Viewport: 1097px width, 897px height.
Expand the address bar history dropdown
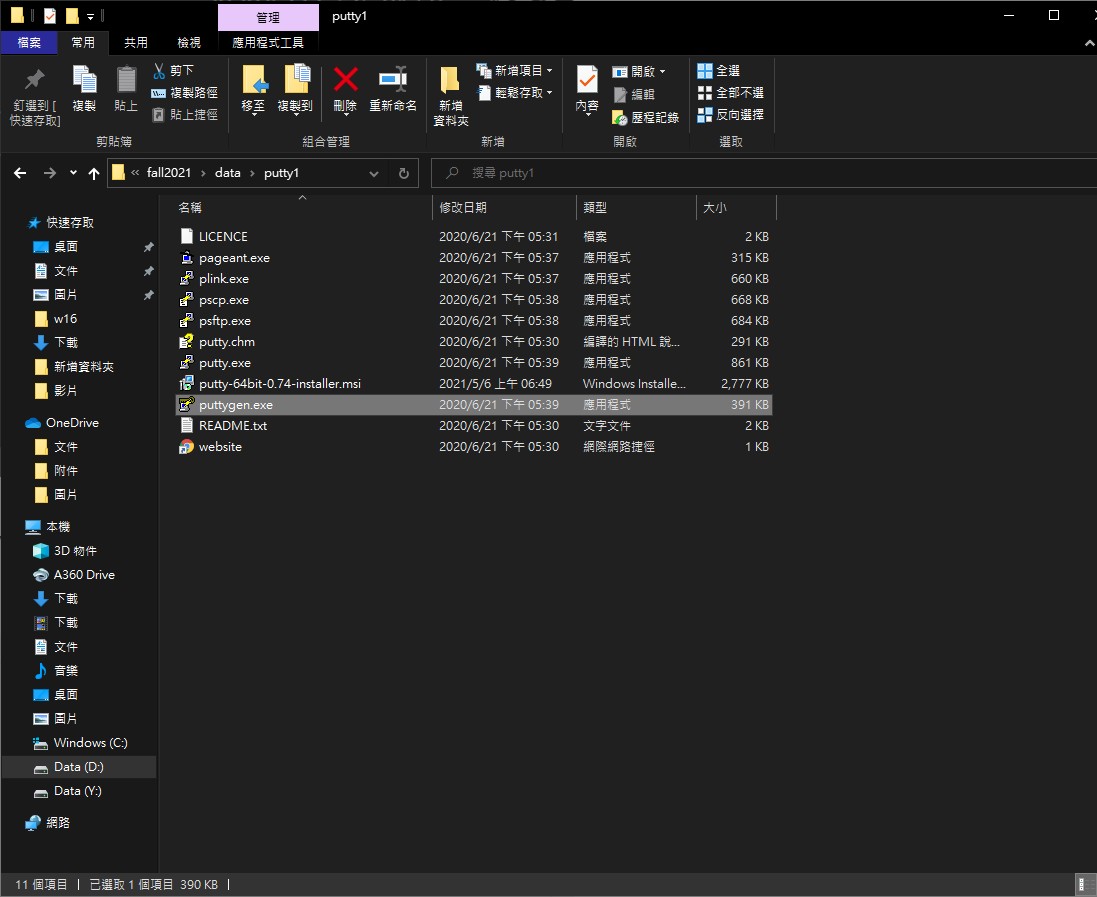(x=374, y=173)
